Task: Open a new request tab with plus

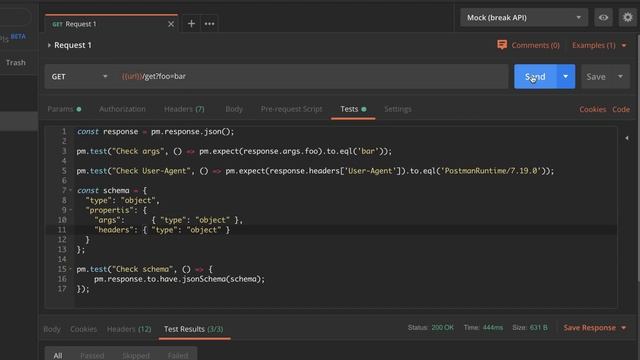Action: pyautogui.click(x=191, y=24)
